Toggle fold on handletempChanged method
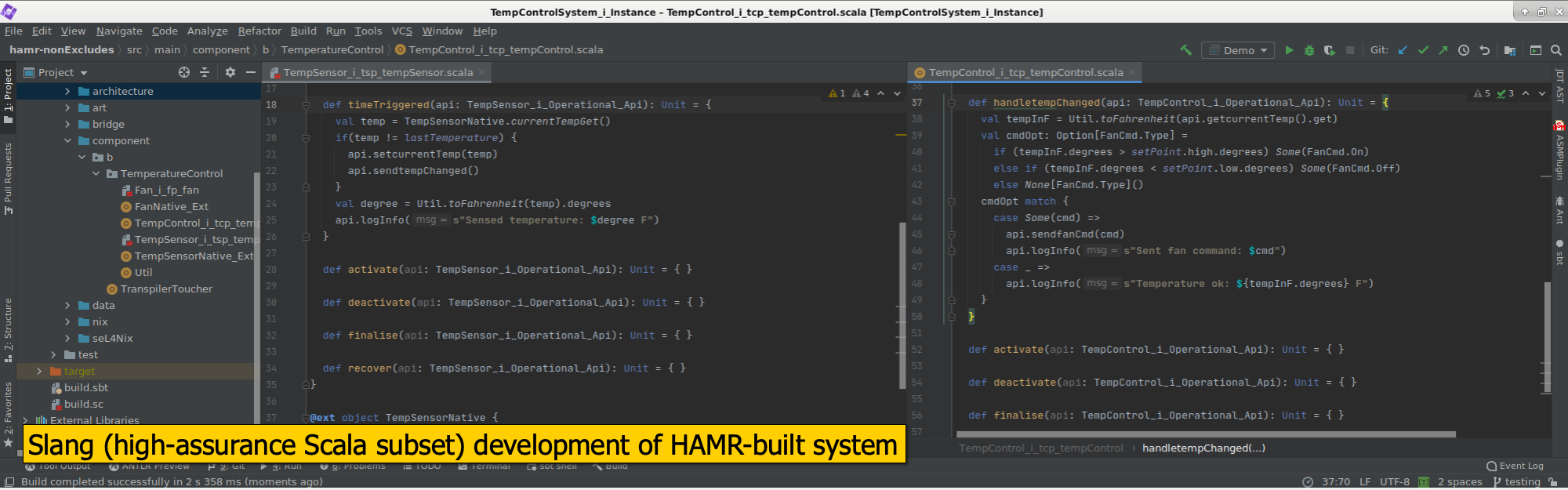1568x490 pixels. 951,103
